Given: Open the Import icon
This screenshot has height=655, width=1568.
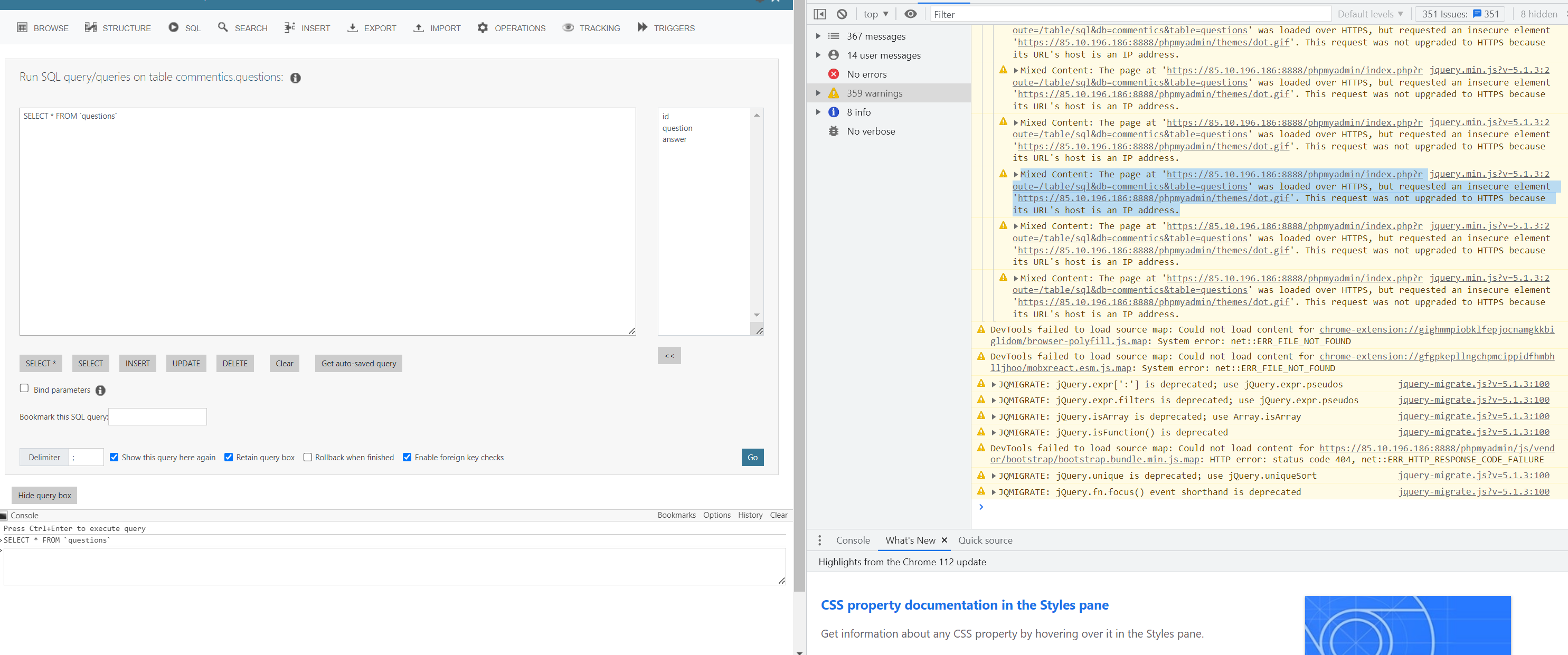Looking at the screenshot, I should click(418, 27).
